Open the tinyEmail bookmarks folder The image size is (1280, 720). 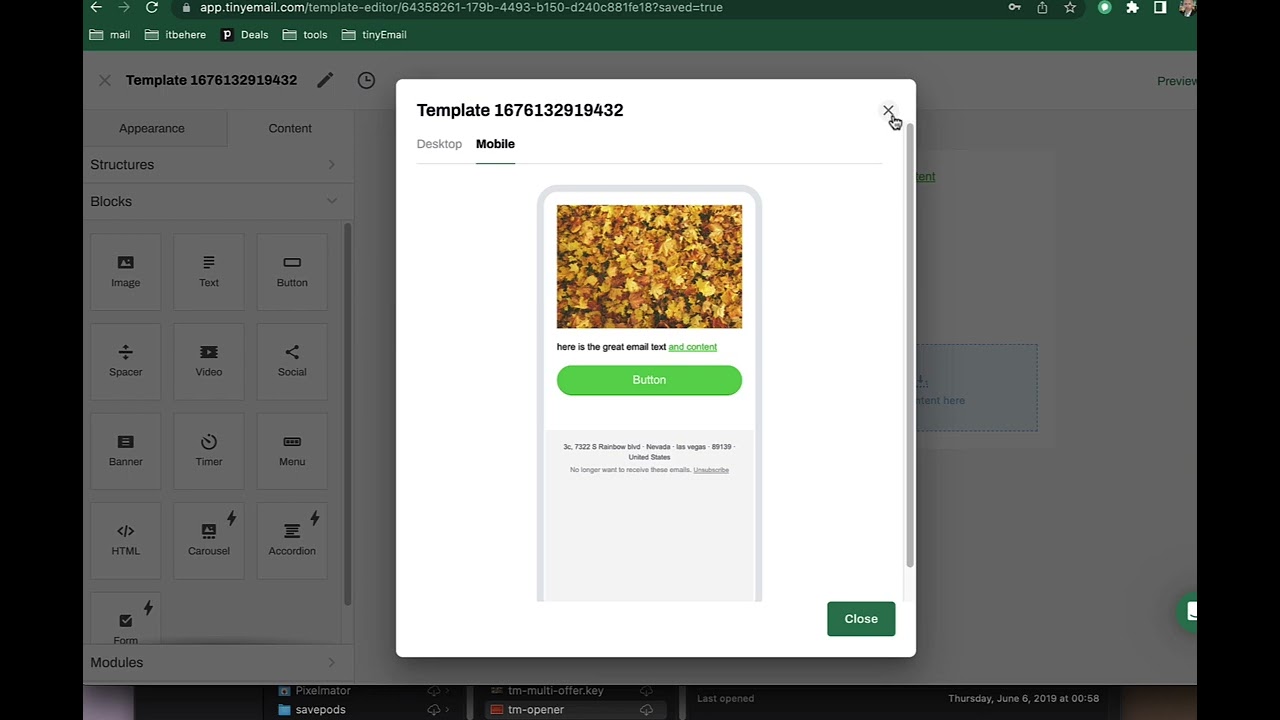(x=374, y=34)
